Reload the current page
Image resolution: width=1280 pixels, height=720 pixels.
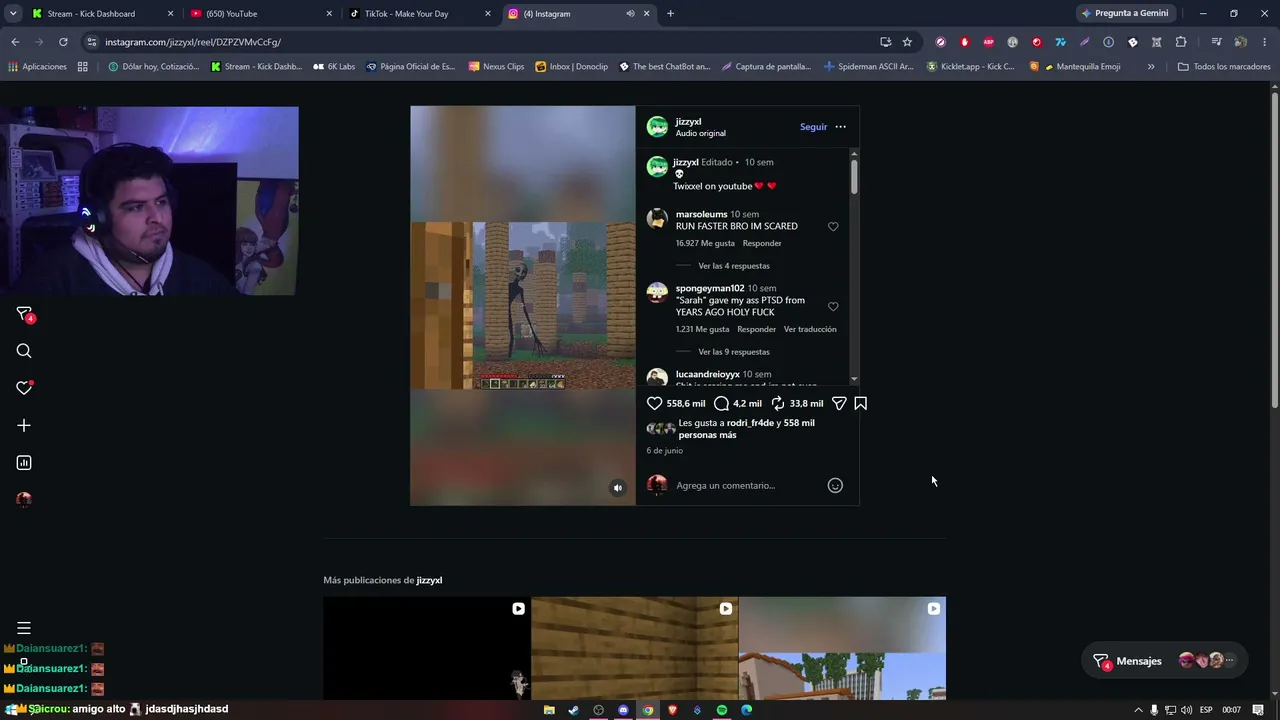63,42
